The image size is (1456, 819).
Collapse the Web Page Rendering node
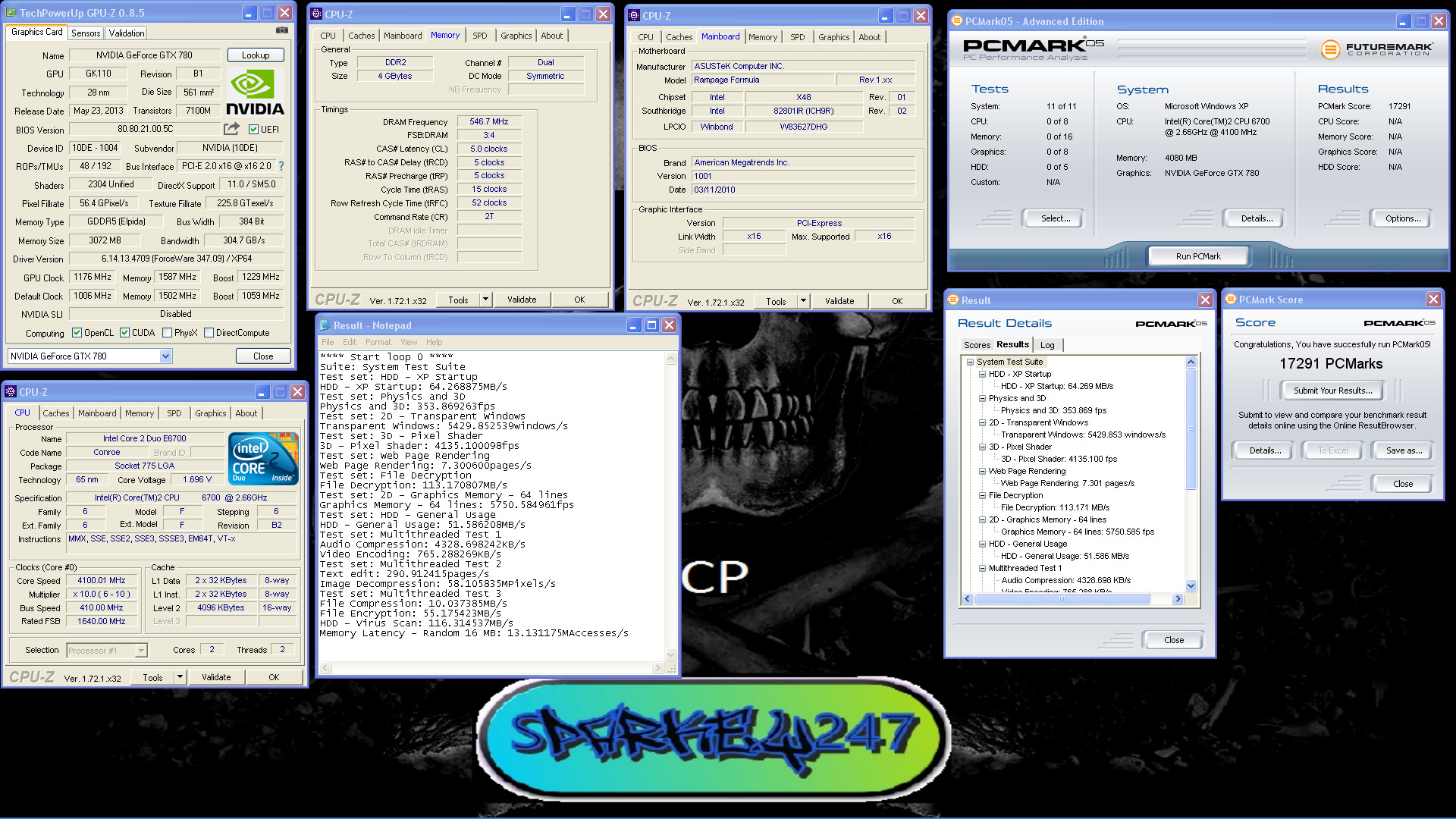pyautogui.click(x=982, y=472)
